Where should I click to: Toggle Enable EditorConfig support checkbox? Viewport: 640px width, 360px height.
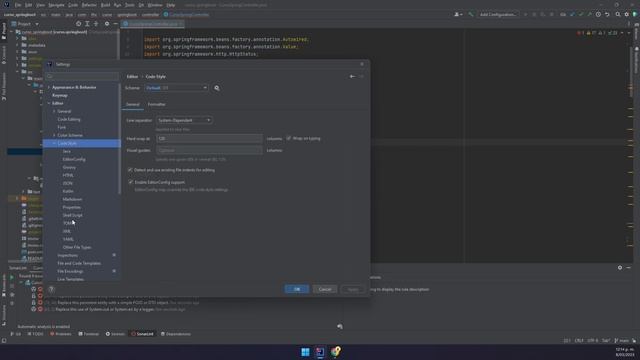[x=130, y=182]
